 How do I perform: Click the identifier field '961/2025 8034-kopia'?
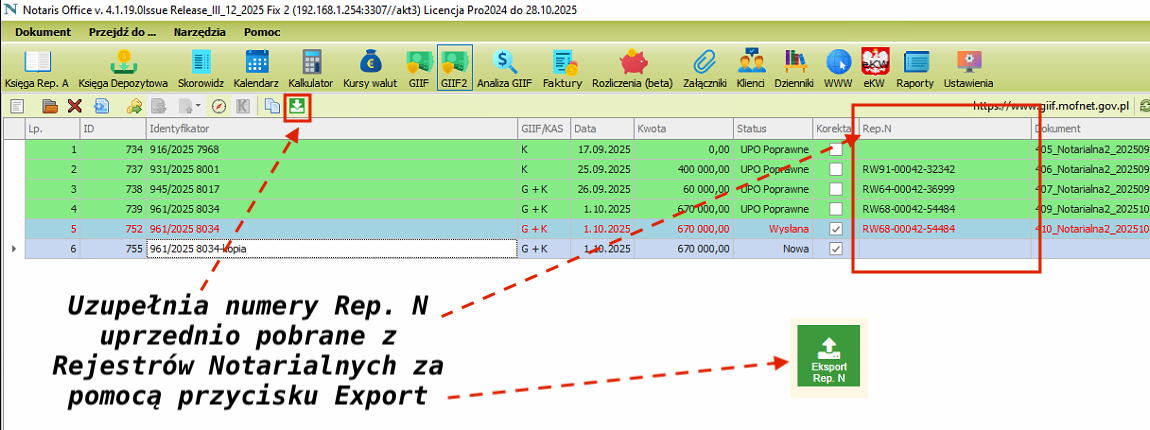[x=330, y=248]
